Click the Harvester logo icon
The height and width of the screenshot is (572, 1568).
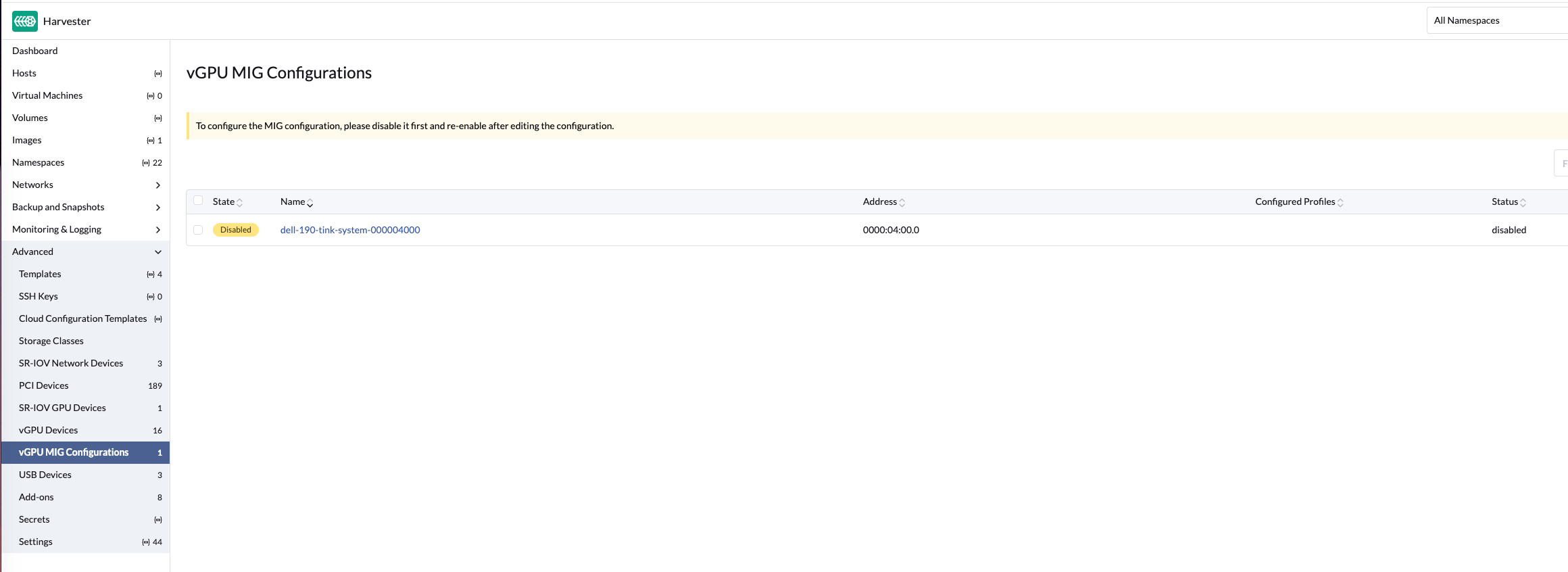25,21
